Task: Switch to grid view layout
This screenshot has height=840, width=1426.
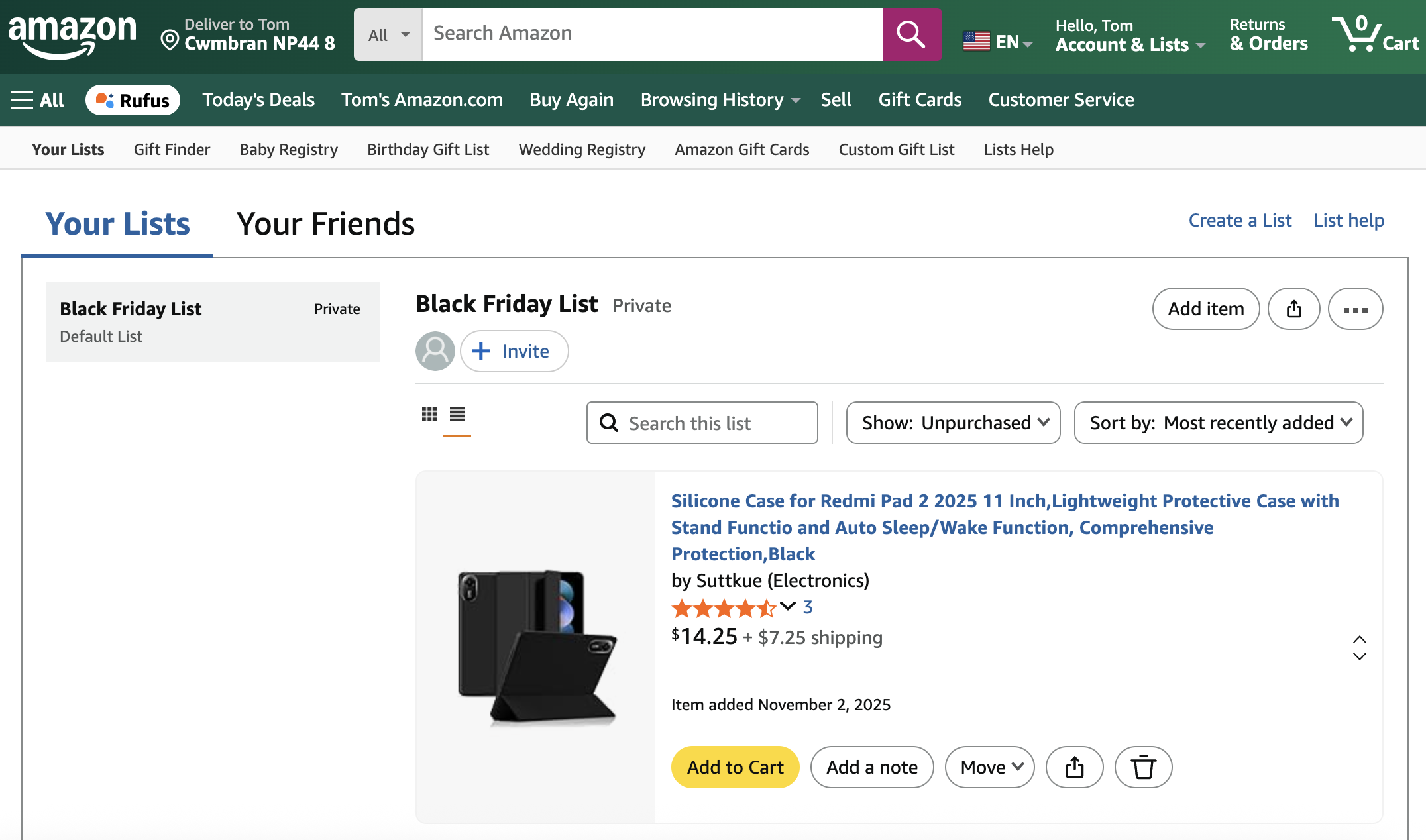Action: [429, 415]
